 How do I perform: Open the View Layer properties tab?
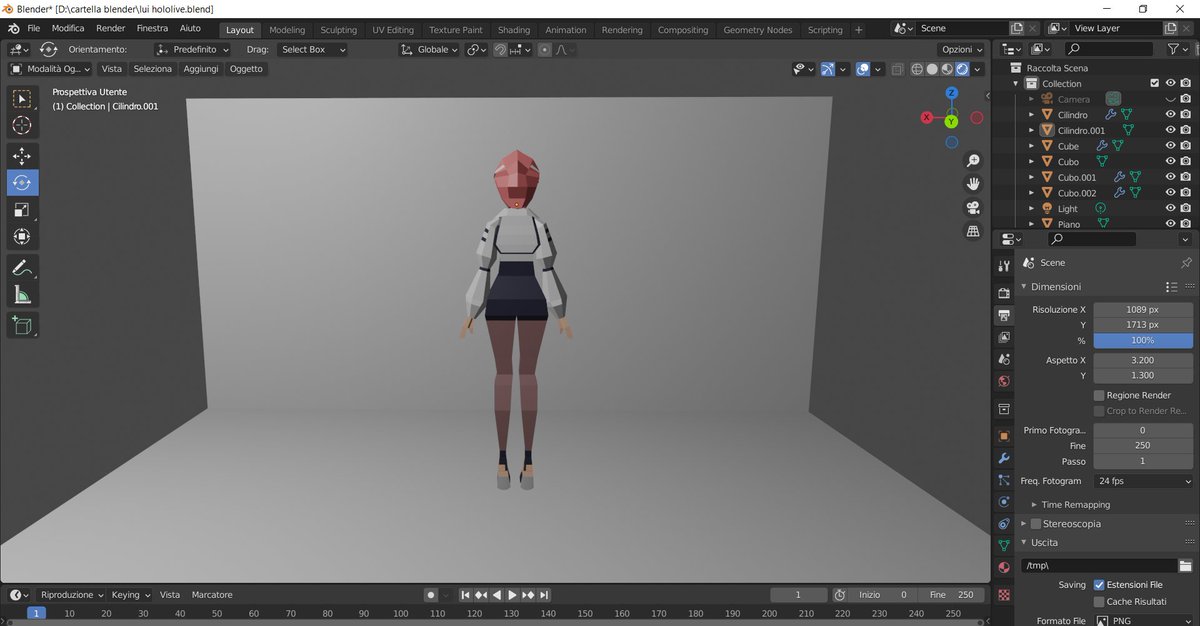1004,337
